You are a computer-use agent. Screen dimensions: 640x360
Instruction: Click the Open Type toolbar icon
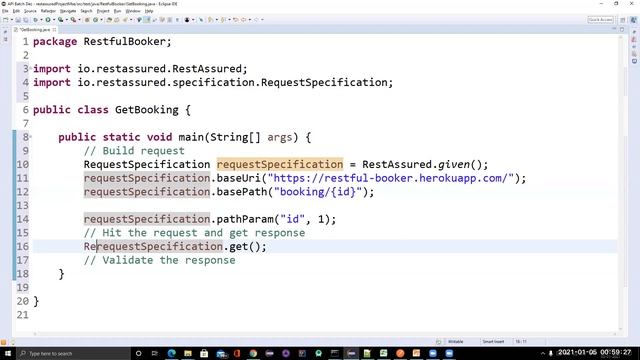click(x=109, y=20)
